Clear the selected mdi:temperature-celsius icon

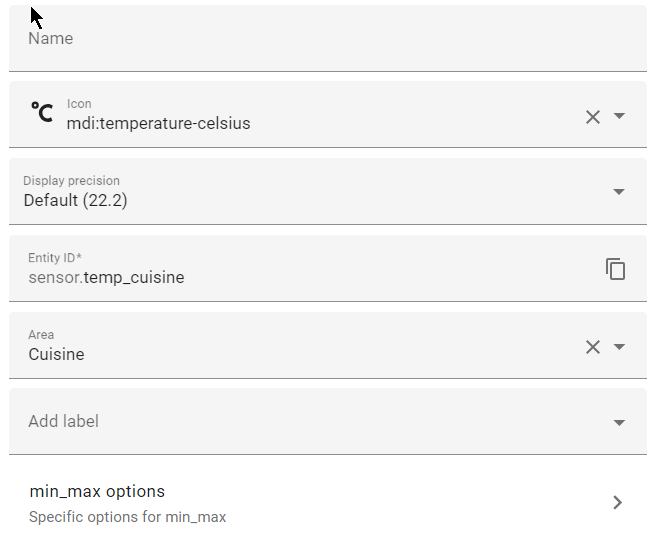tap(593, 117)
